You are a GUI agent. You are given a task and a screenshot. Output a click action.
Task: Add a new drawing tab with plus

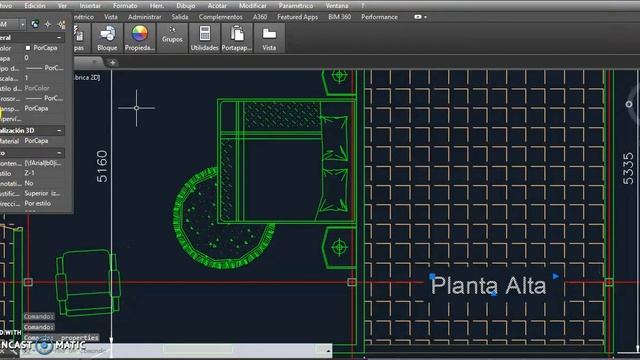pos(112,62)
